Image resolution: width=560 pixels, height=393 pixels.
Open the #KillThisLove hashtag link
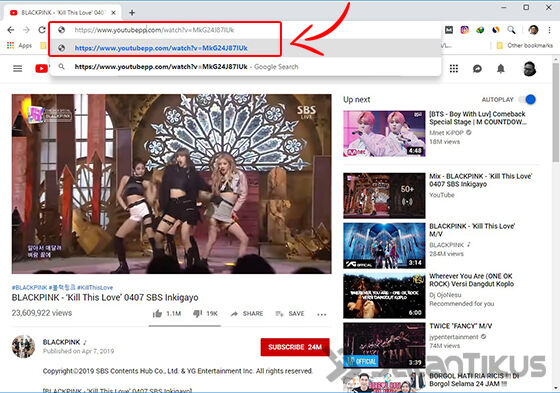click(95, 288)
